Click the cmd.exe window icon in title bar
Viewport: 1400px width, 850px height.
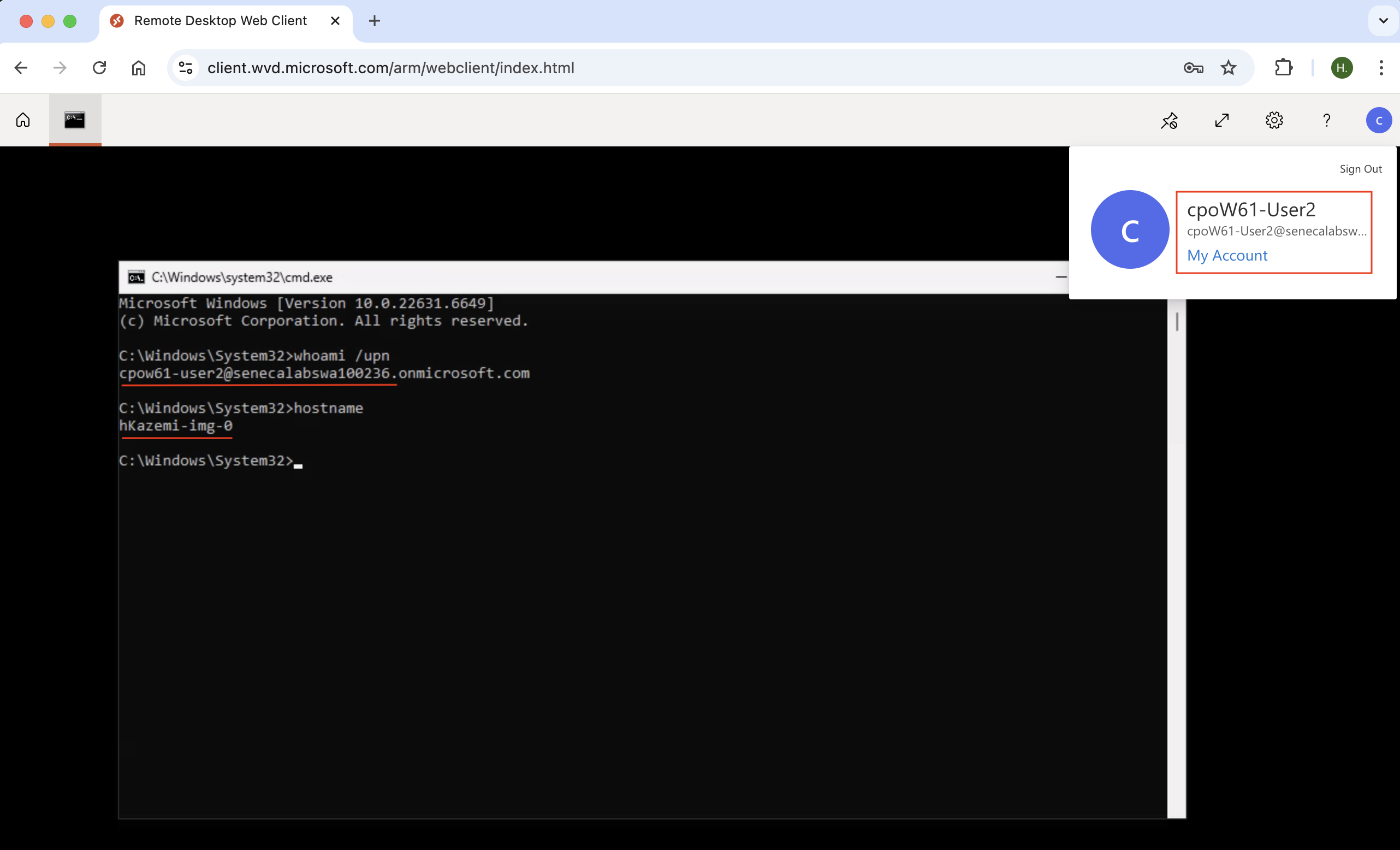point(137,278)
